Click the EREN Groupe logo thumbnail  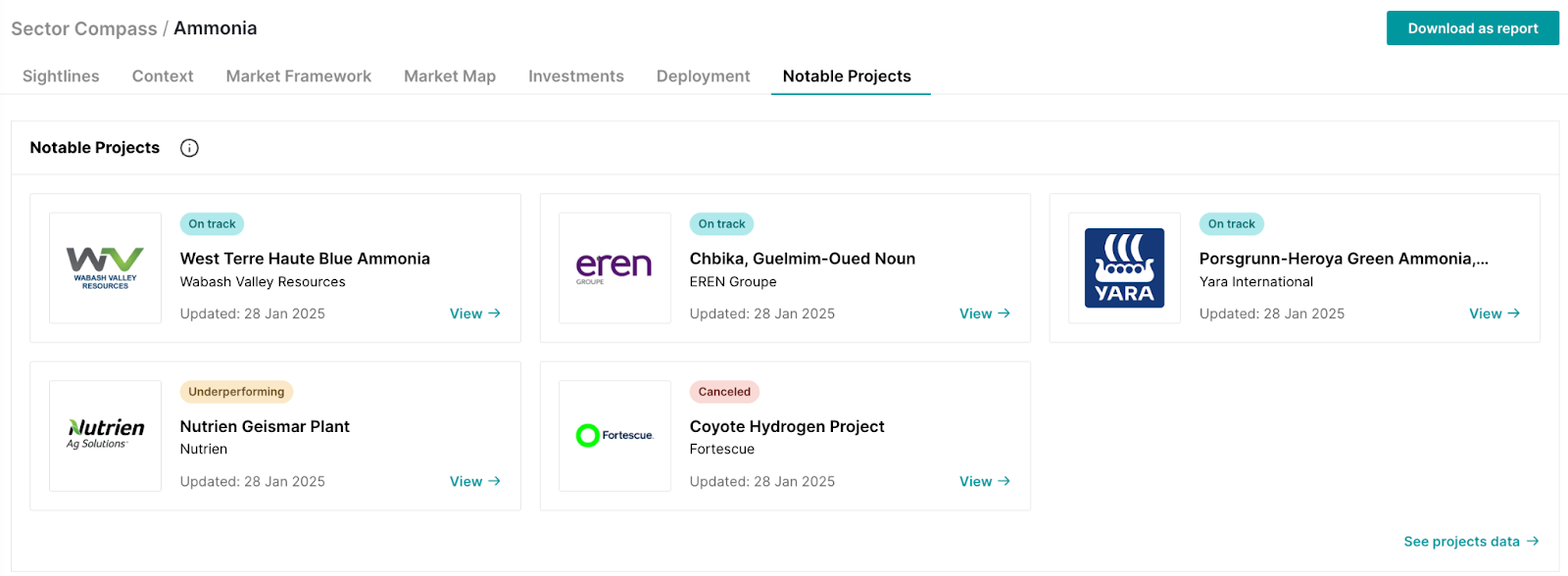click(x=614, y=267)
